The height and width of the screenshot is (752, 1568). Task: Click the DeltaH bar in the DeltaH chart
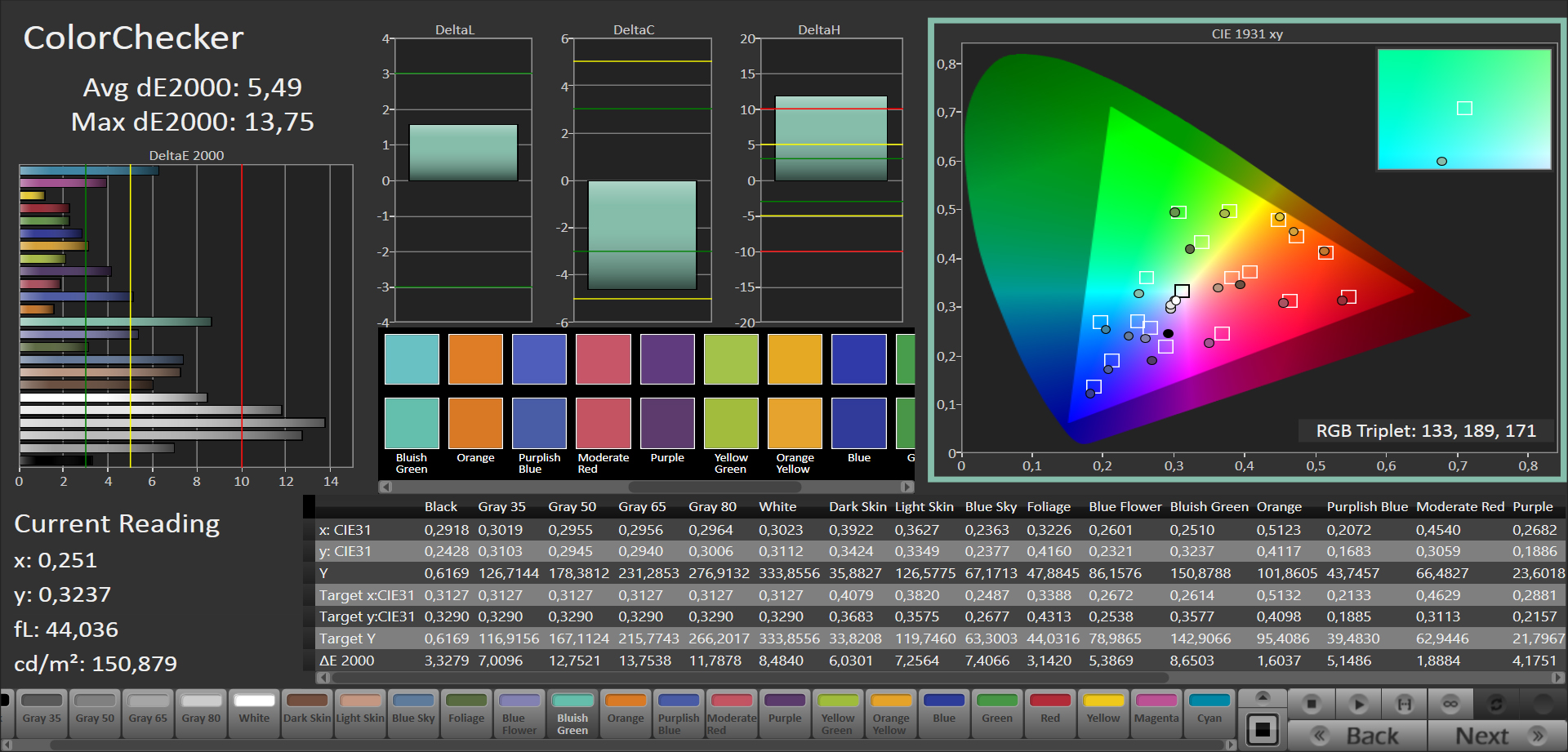click(831, 139)
